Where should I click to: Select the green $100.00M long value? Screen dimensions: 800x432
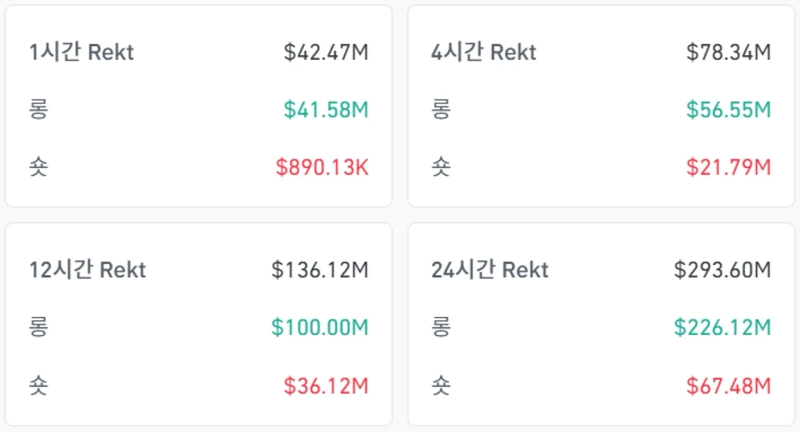coord(320,327)
